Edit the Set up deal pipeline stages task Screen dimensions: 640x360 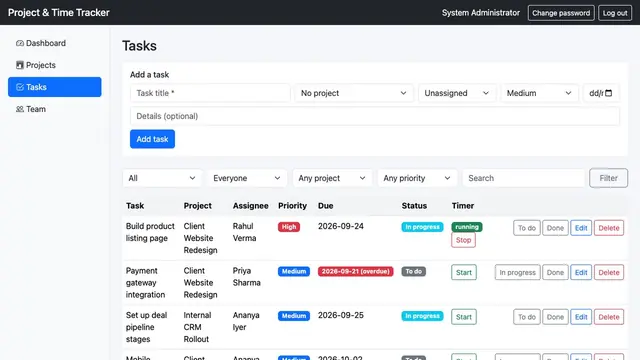(581, 317)
